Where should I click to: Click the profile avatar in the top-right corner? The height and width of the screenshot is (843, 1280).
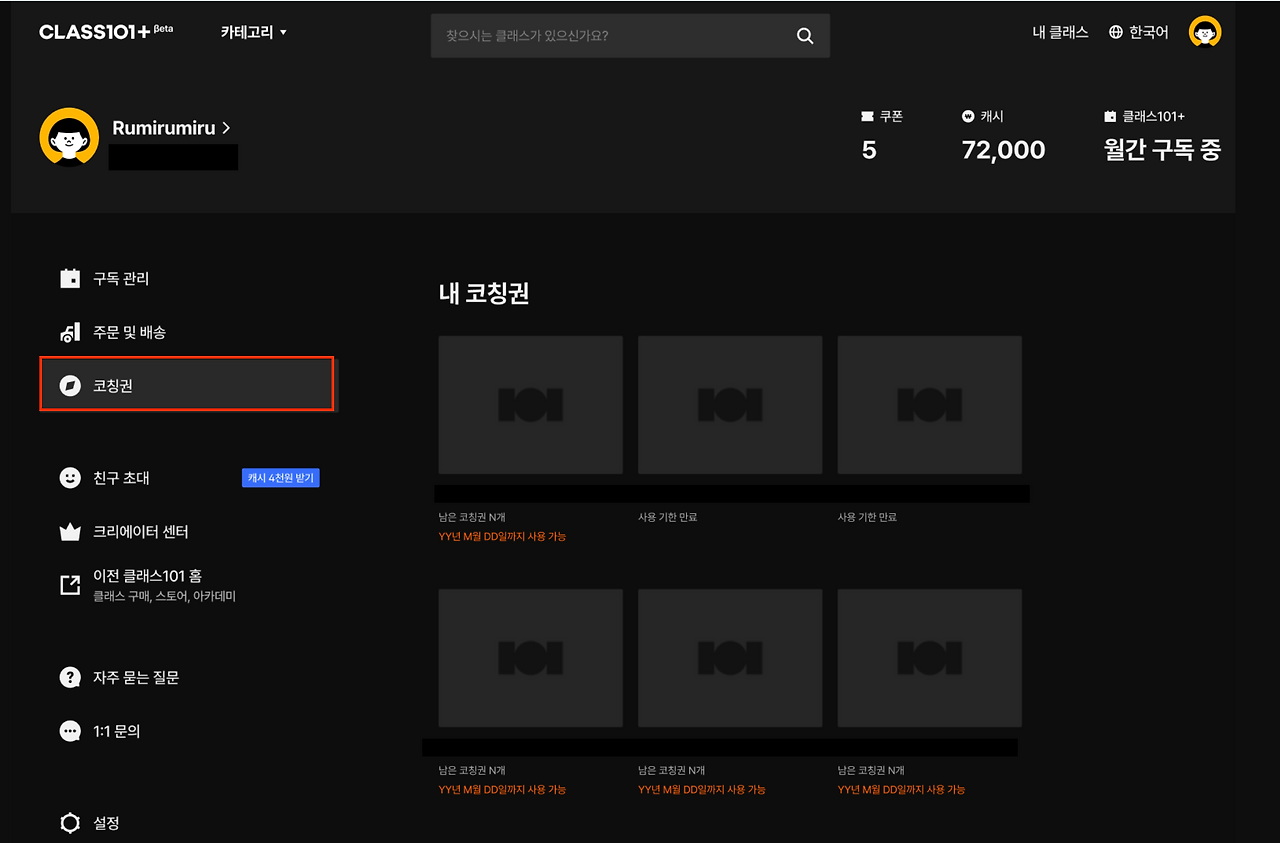coord(1204,31)
